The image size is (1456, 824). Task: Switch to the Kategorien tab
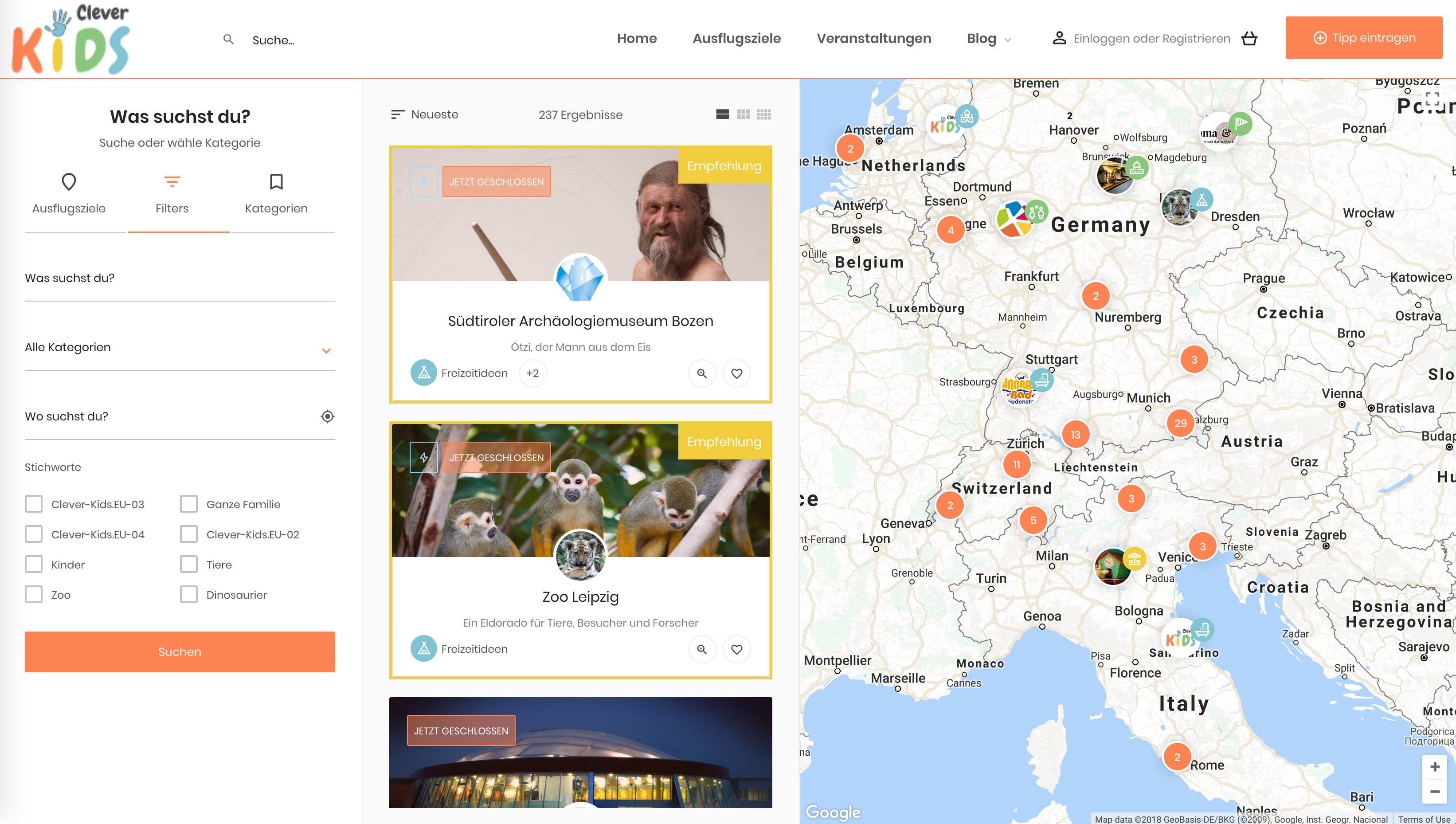pyautogui.click(x=276, y=193)
